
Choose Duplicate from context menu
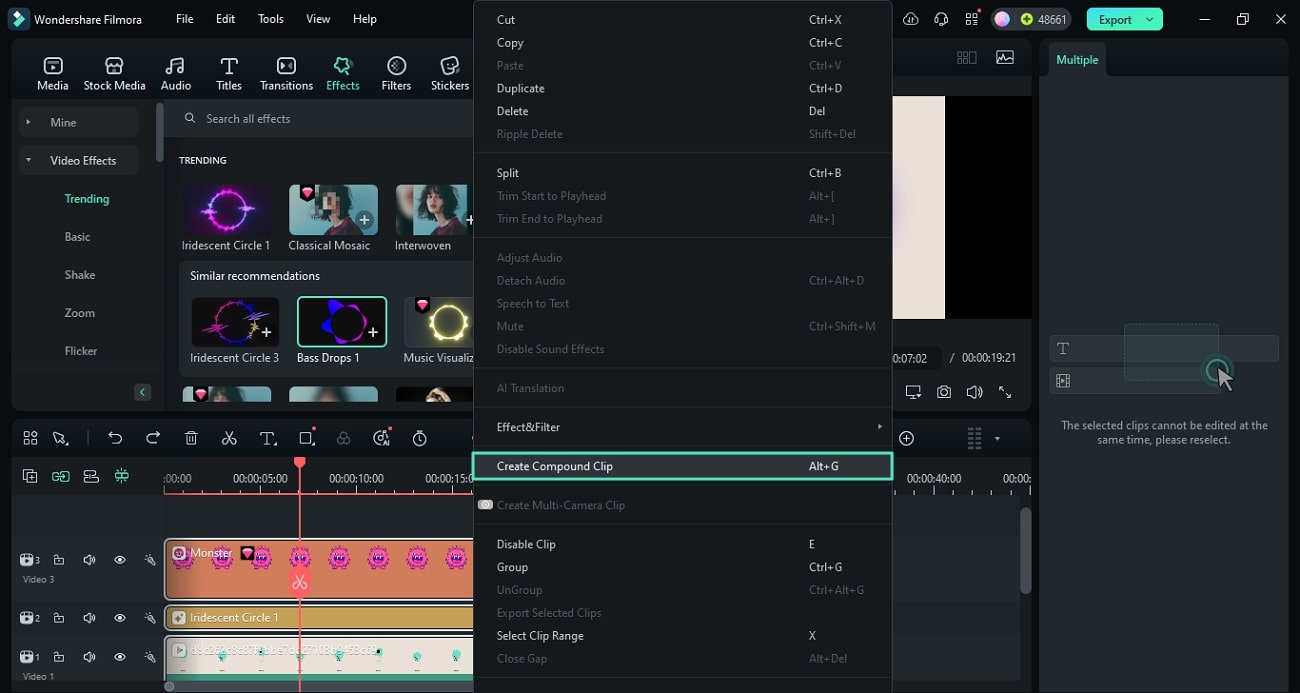pos(682,88)
